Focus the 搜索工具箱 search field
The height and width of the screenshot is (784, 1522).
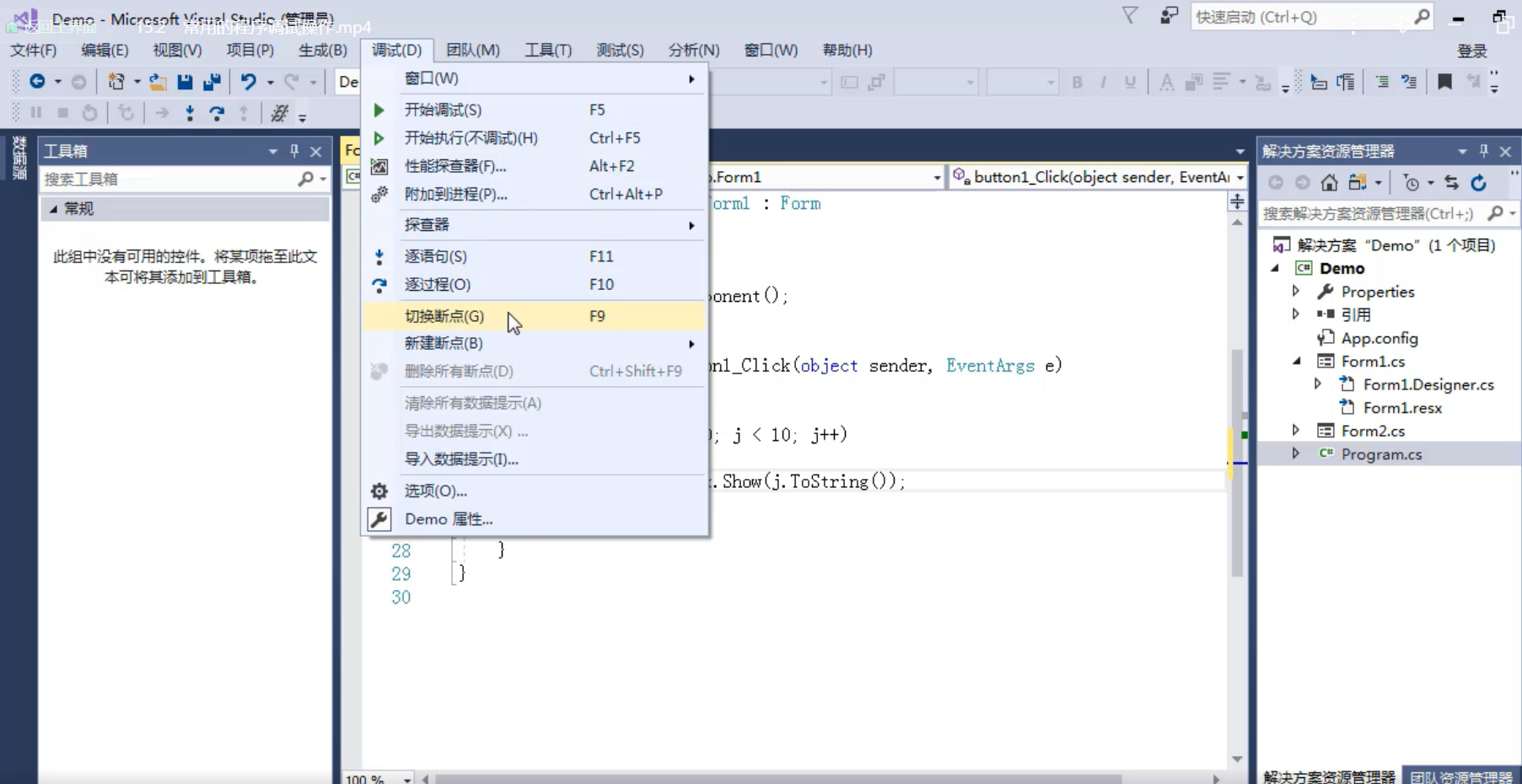[184, 179]
